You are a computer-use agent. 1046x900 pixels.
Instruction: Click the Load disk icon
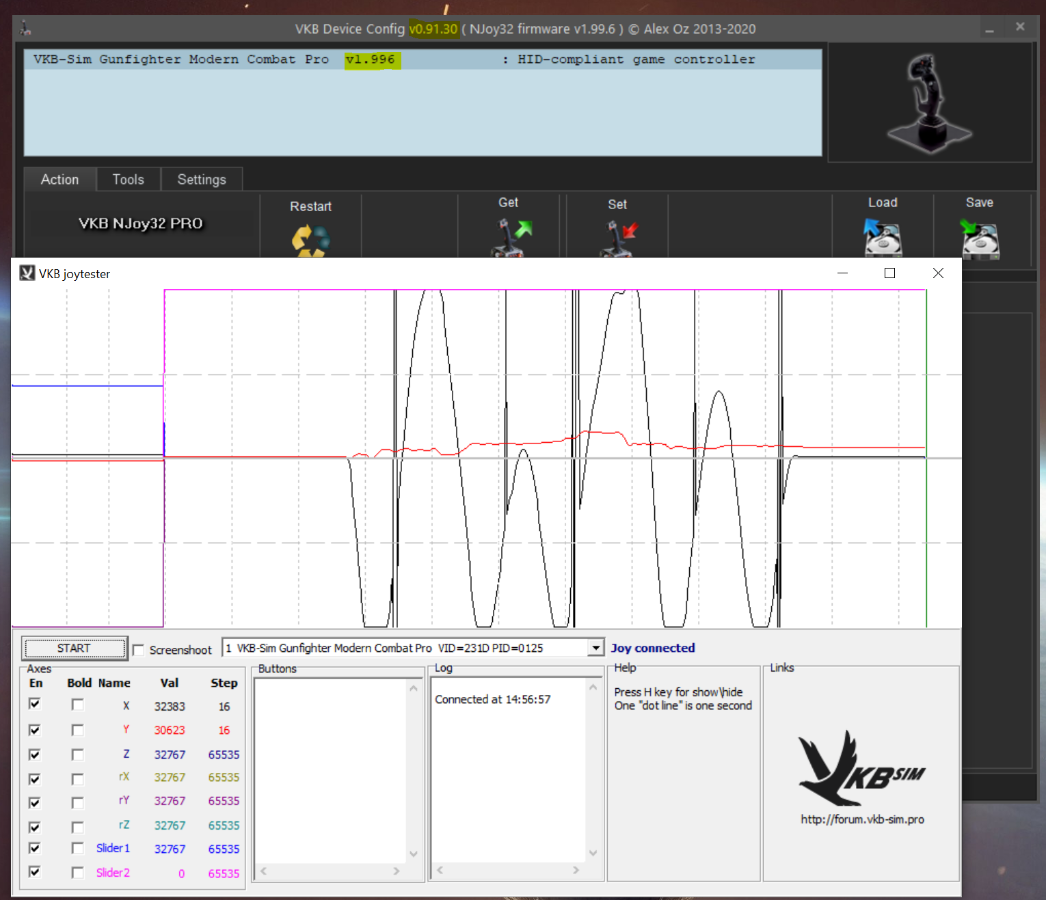click(882, 238)
